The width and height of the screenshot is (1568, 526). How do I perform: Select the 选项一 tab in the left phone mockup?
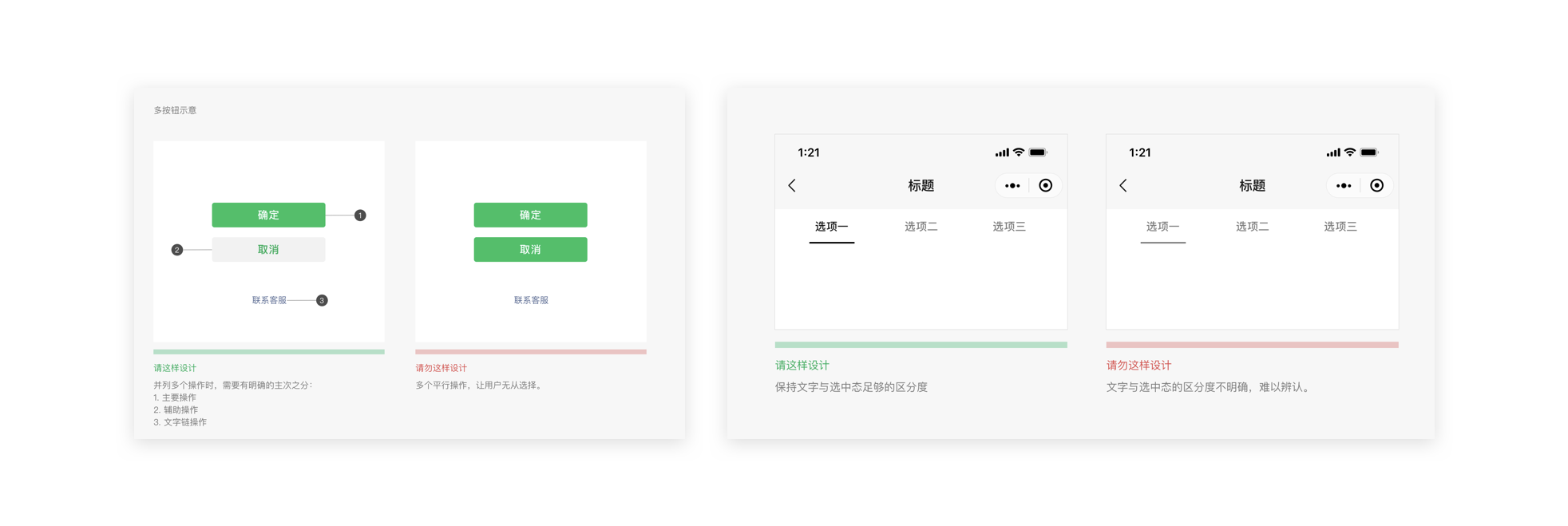pyautogui.click(x=832, y=227)
